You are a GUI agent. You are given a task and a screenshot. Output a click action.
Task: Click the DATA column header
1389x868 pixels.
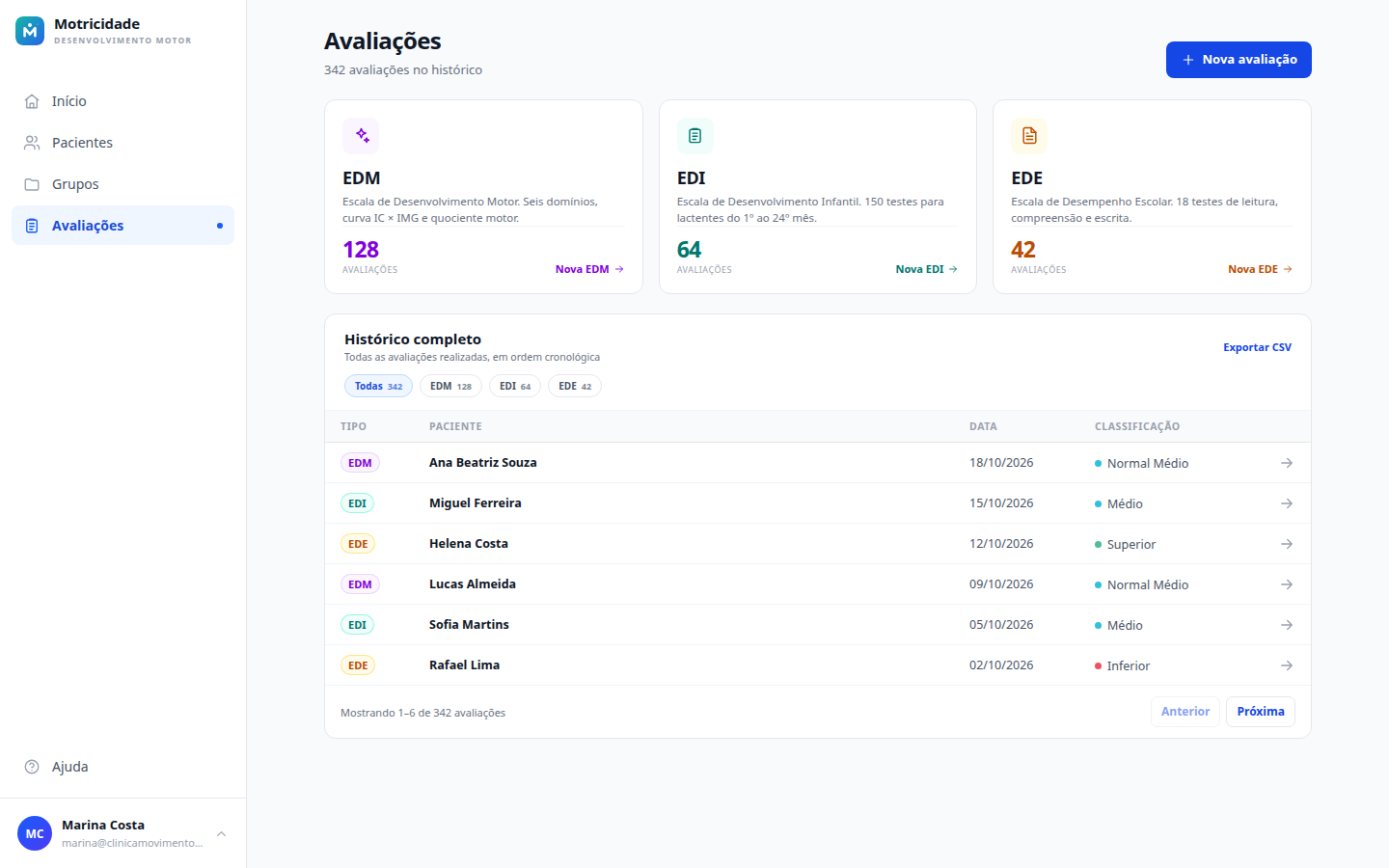(983, 426)
